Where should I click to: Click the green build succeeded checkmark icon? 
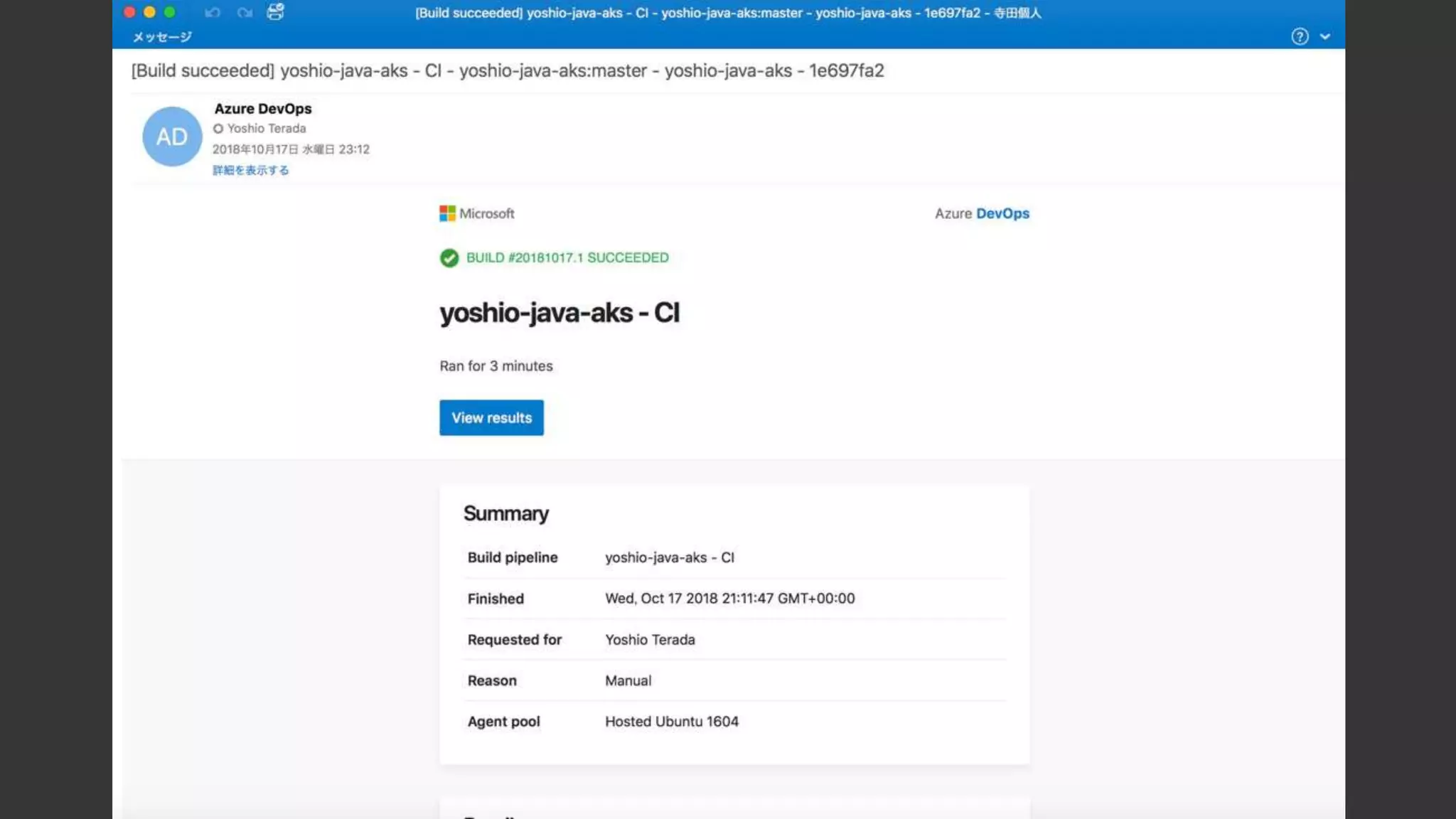click(x=449, y=257)
